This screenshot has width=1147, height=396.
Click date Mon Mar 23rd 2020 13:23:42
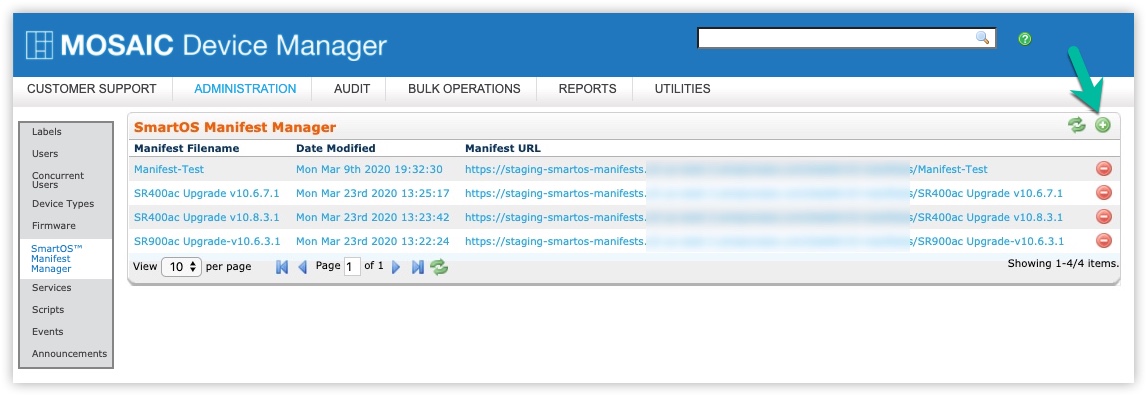pyautogui.click(x=372, y=217)
